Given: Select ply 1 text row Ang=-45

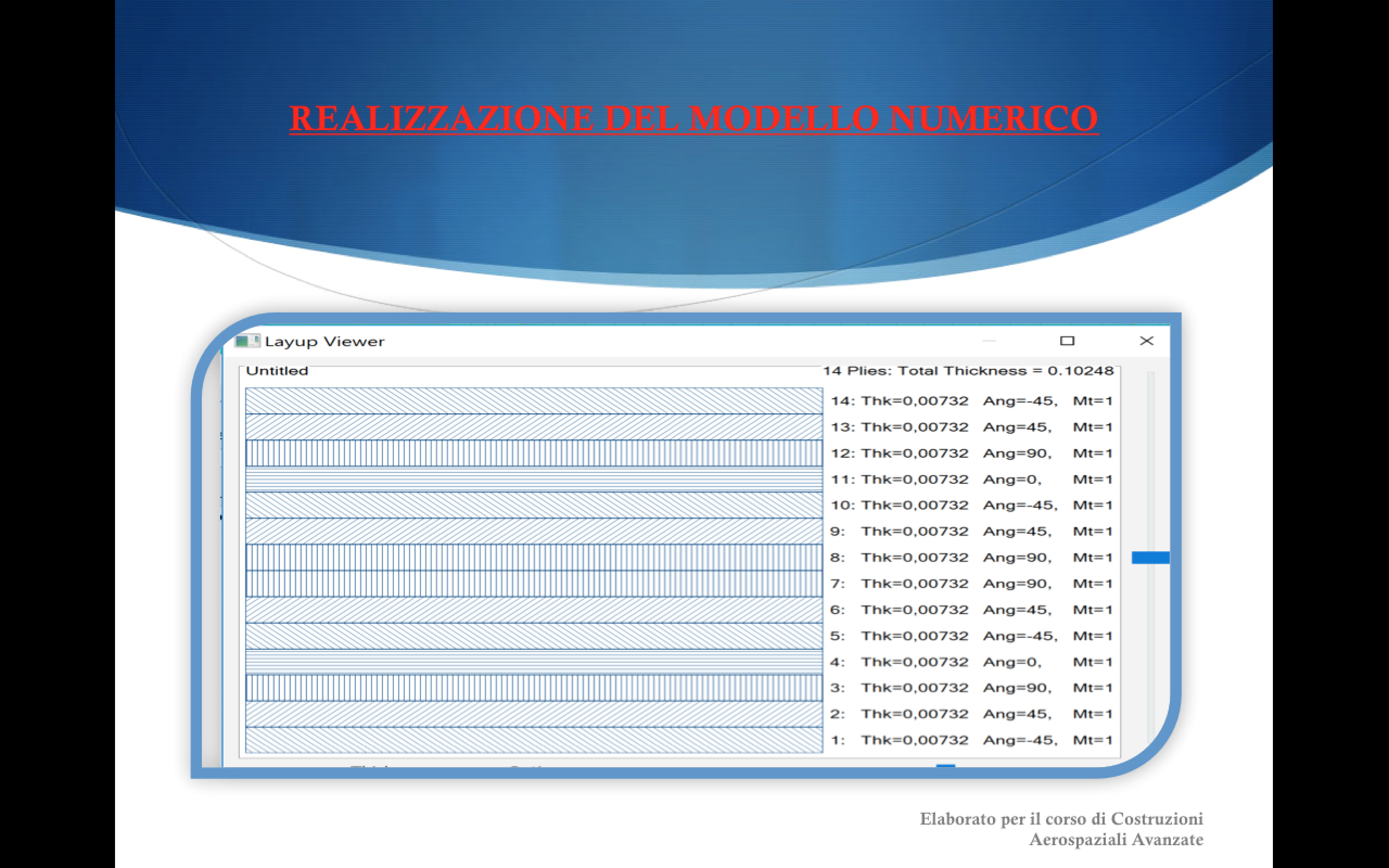Looking at the screenshot, I should [x=972, y=740].
